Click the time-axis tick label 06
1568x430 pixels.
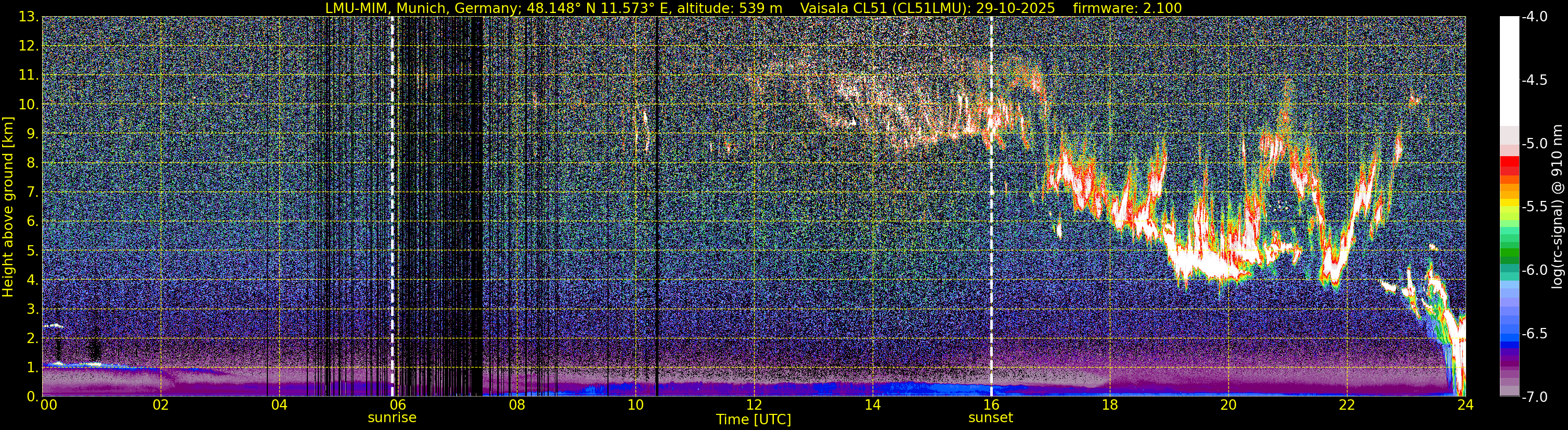coord(398,405)
